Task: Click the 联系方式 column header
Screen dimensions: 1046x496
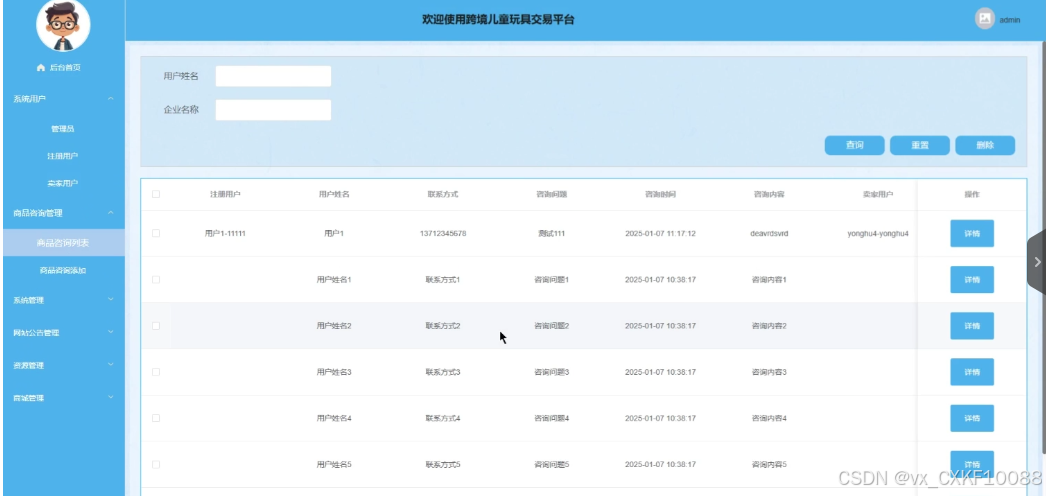Action: (443, 194)
